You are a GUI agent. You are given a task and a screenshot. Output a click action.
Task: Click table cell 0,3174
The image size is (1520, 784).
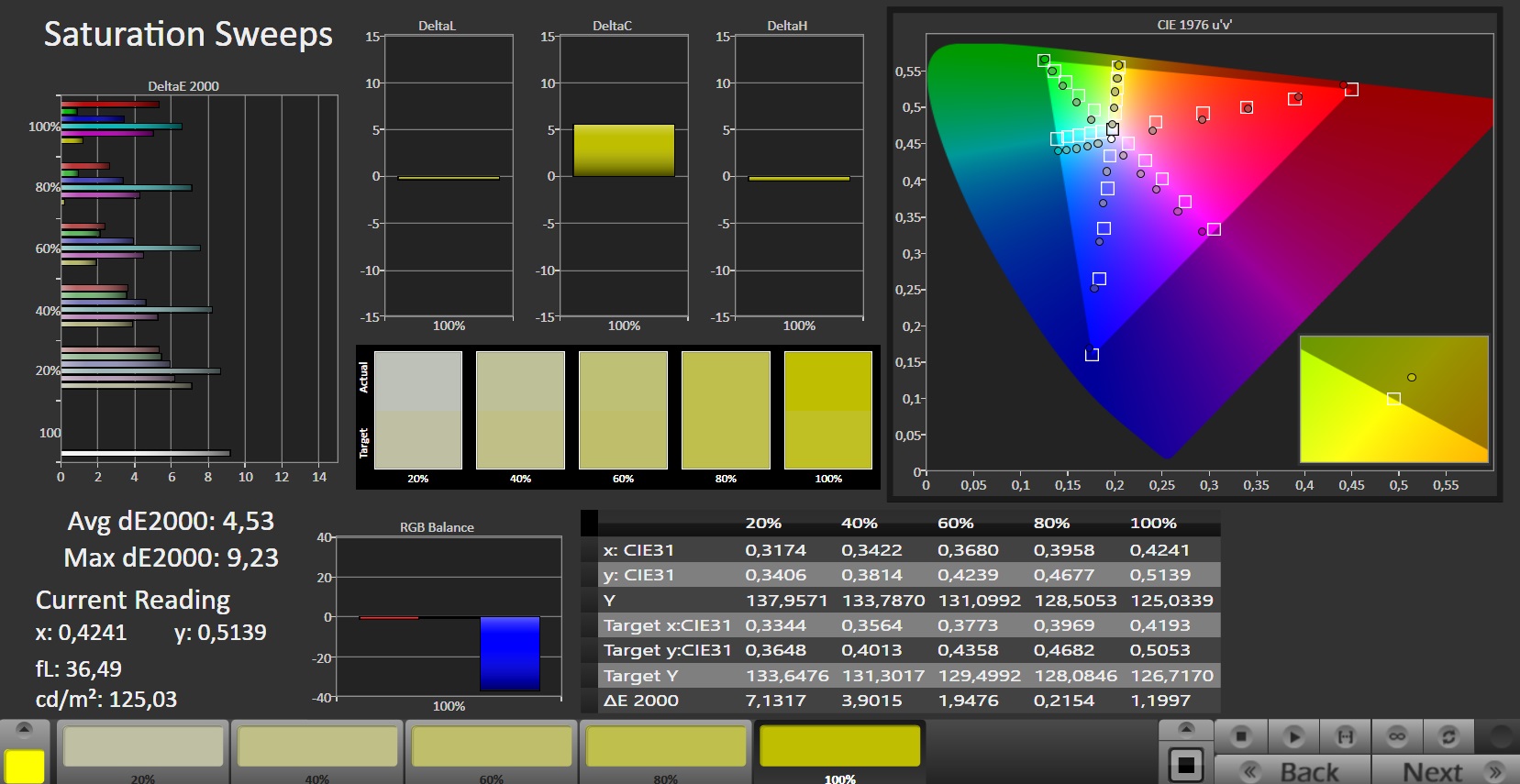[775, 550]
